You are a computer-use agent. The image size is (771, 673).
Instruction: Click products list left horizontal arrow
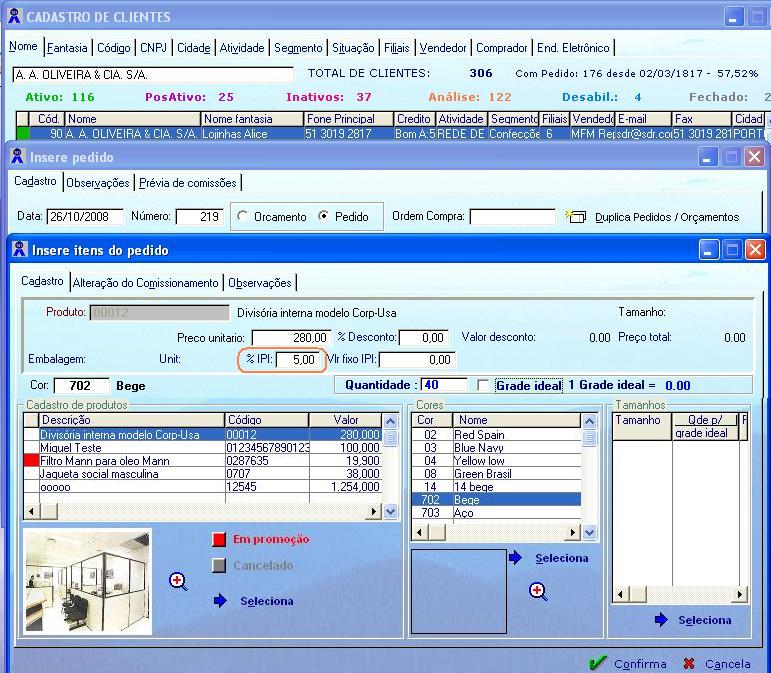(x=32, y=511)
